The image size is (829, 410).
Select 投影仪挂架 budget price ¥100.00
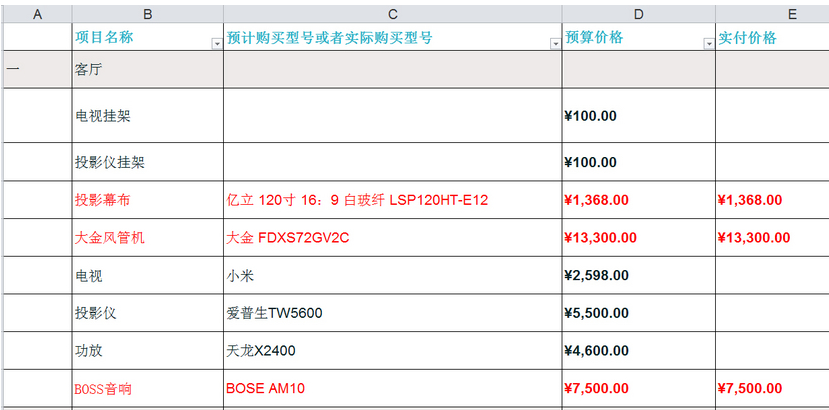(x=639, y=162)
